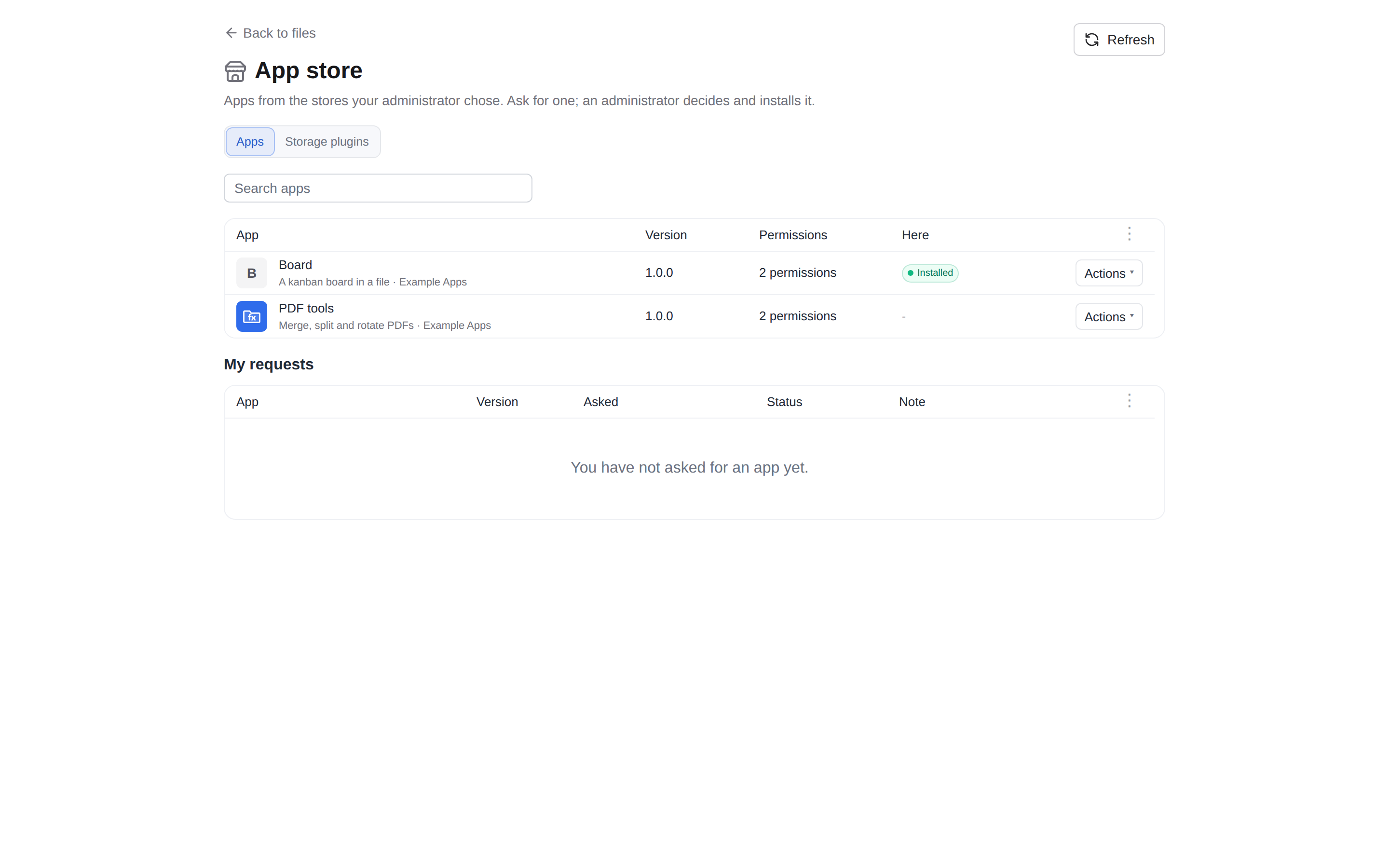Viewport: 1389px width, 868px height.
Task: Click the Note column header
Action: pos(912,402)
